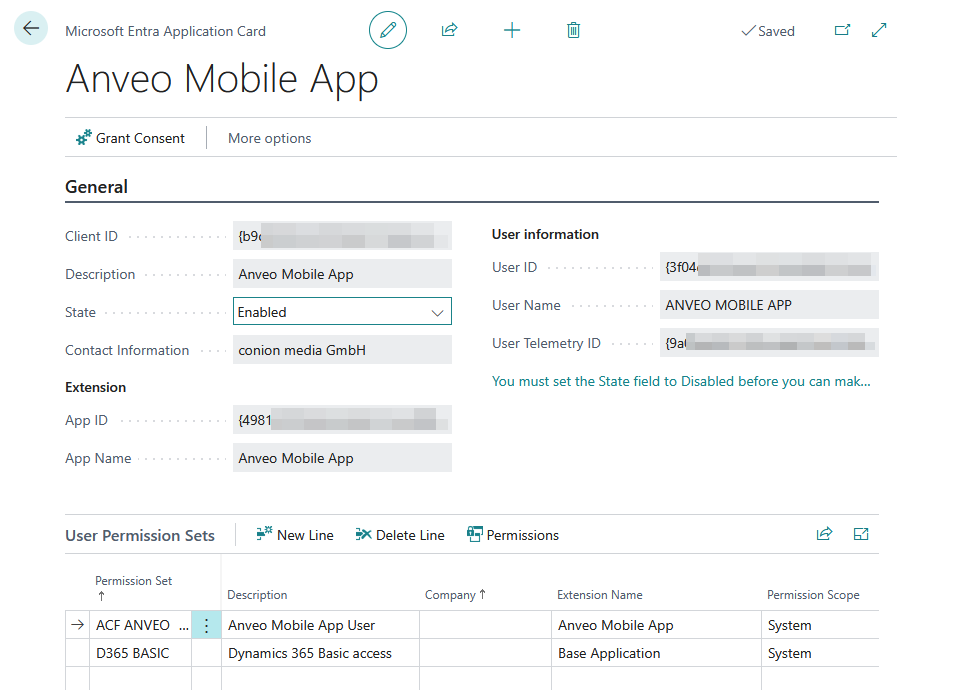Screen dimensions: 963x690
Task: Click Base Application extension name cell
Action: (x=656, y=653)
